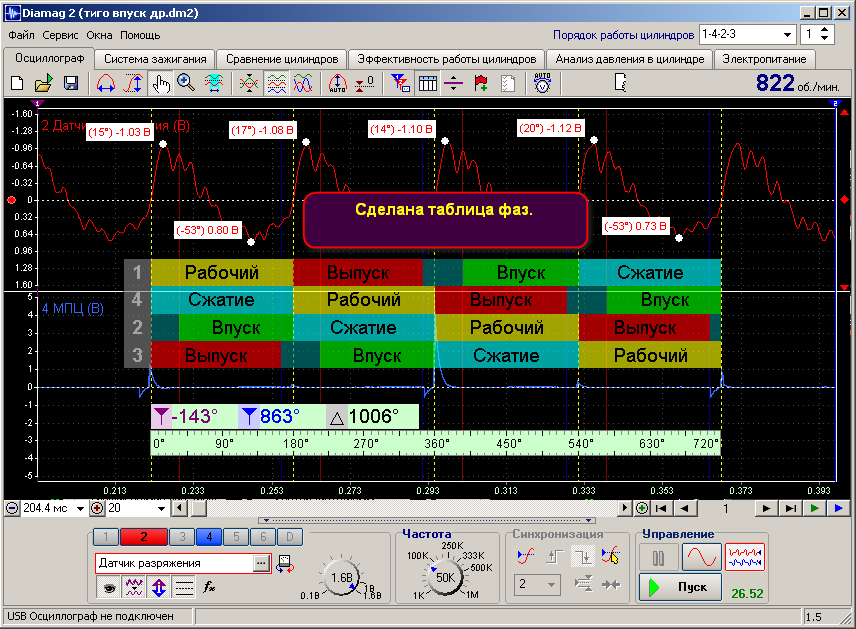Click the overlapping waveform compress icon
The height and width of the screenshot is (629, 856).
[248, 84]
